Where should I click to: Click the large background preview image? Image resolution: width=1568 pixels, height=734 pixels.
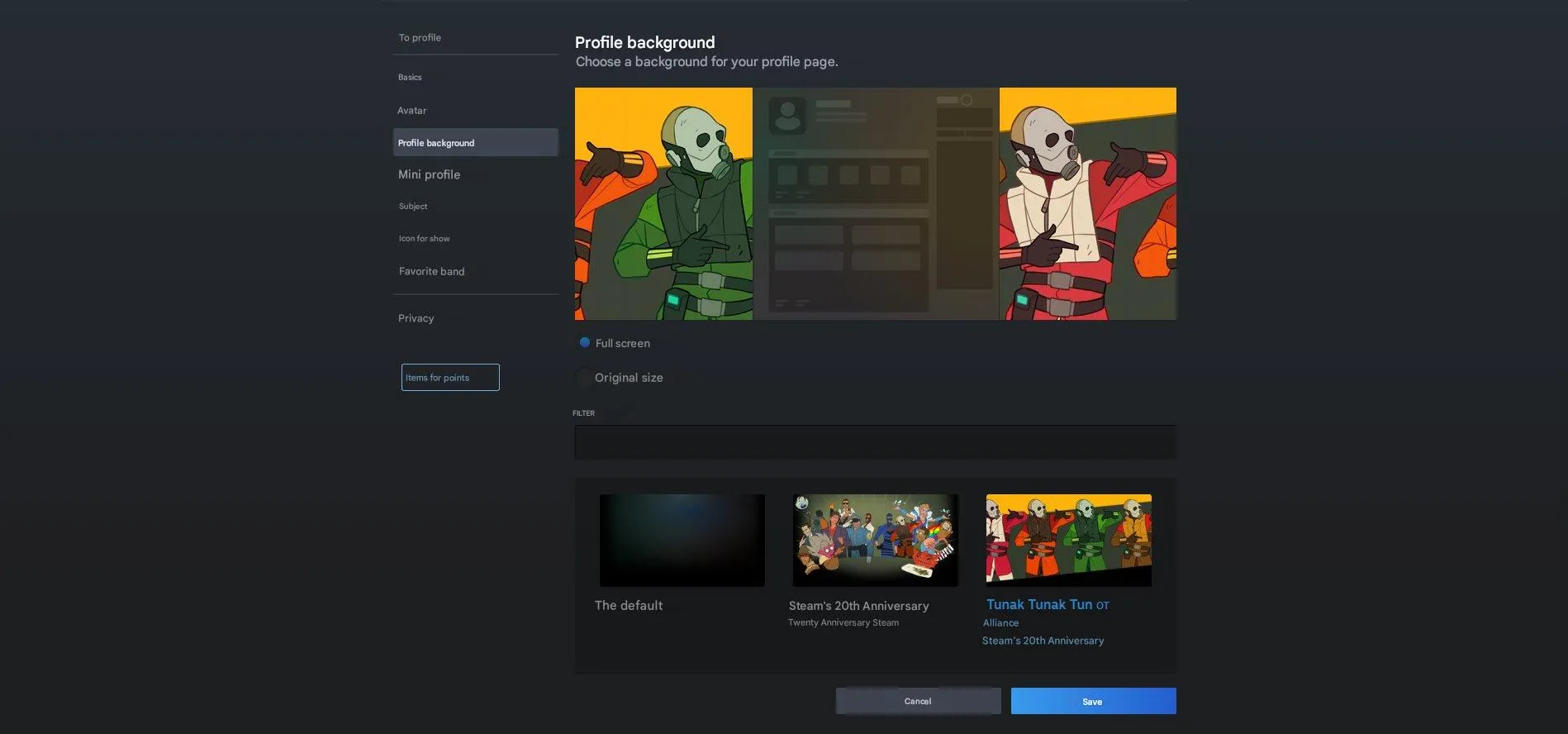(x=875, y=203)
